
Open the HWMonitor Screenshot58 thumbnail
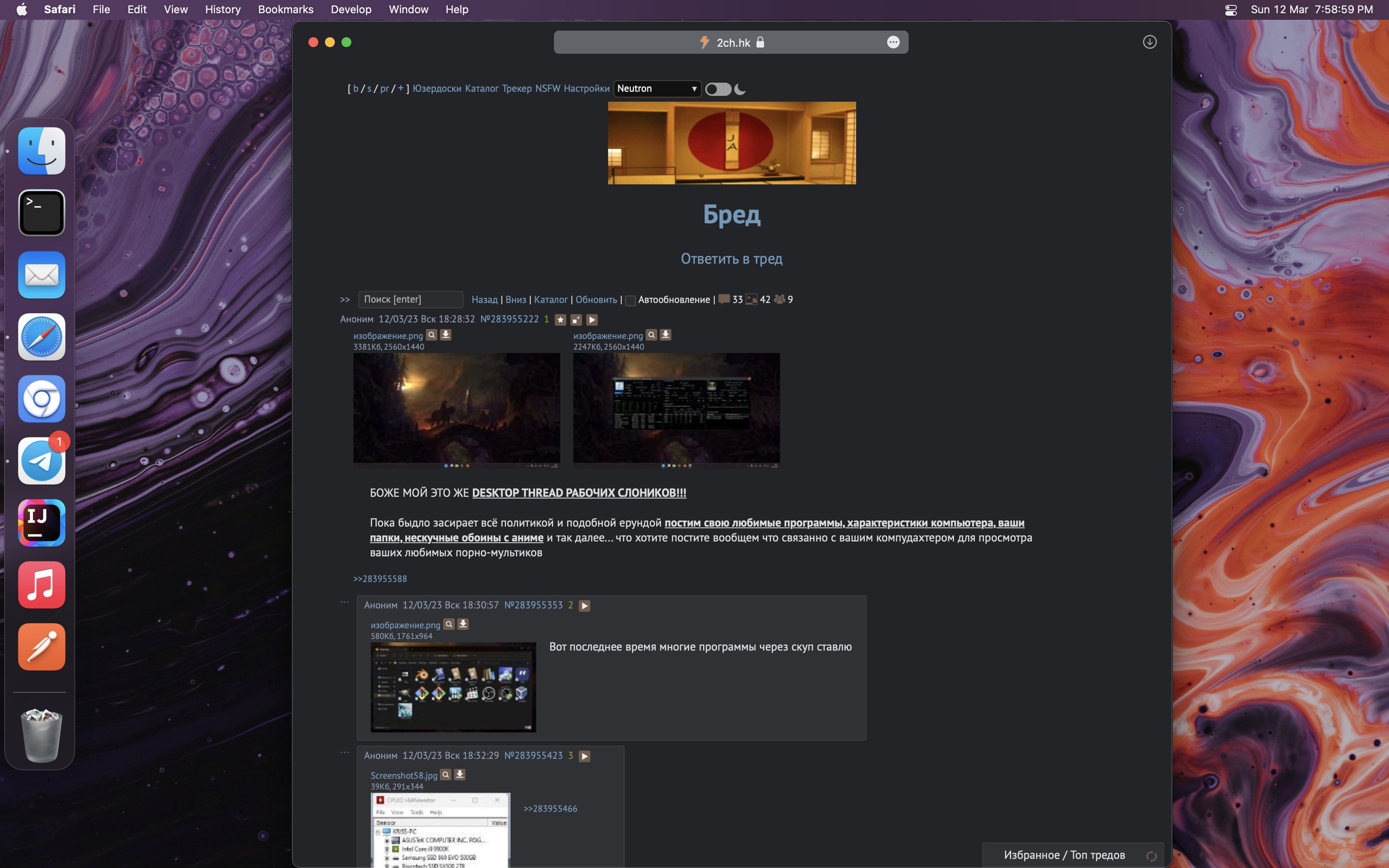coord(440,830)
